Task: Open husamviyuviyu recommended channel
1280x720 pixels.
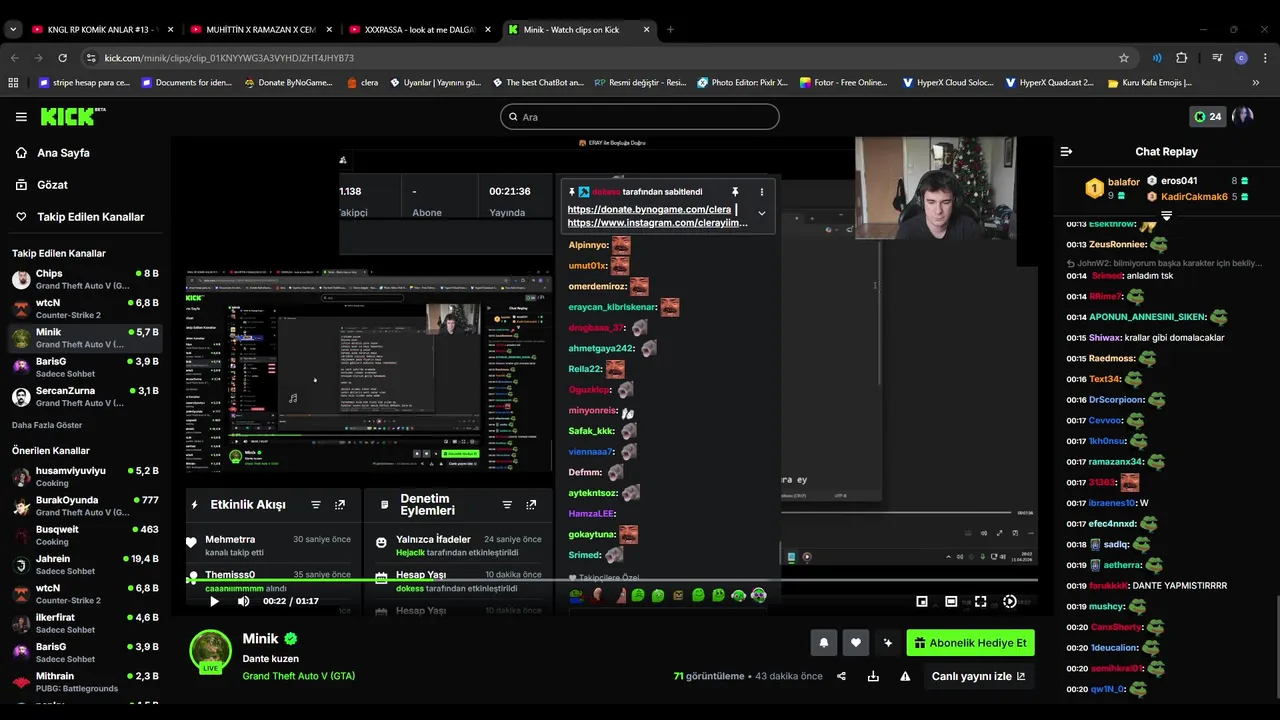Action: (85, 476)
